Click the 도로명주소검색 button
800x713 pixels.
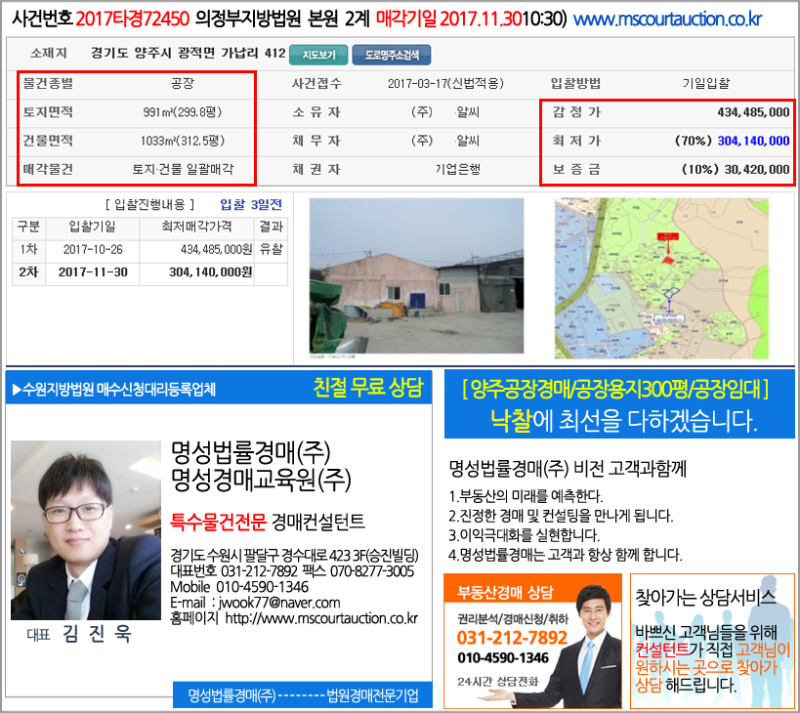391,55
